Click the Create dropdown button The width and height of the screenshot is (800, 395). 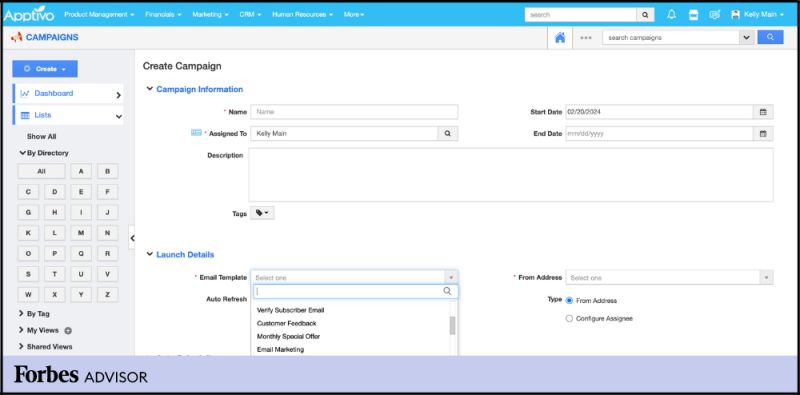tap(45, 69)
